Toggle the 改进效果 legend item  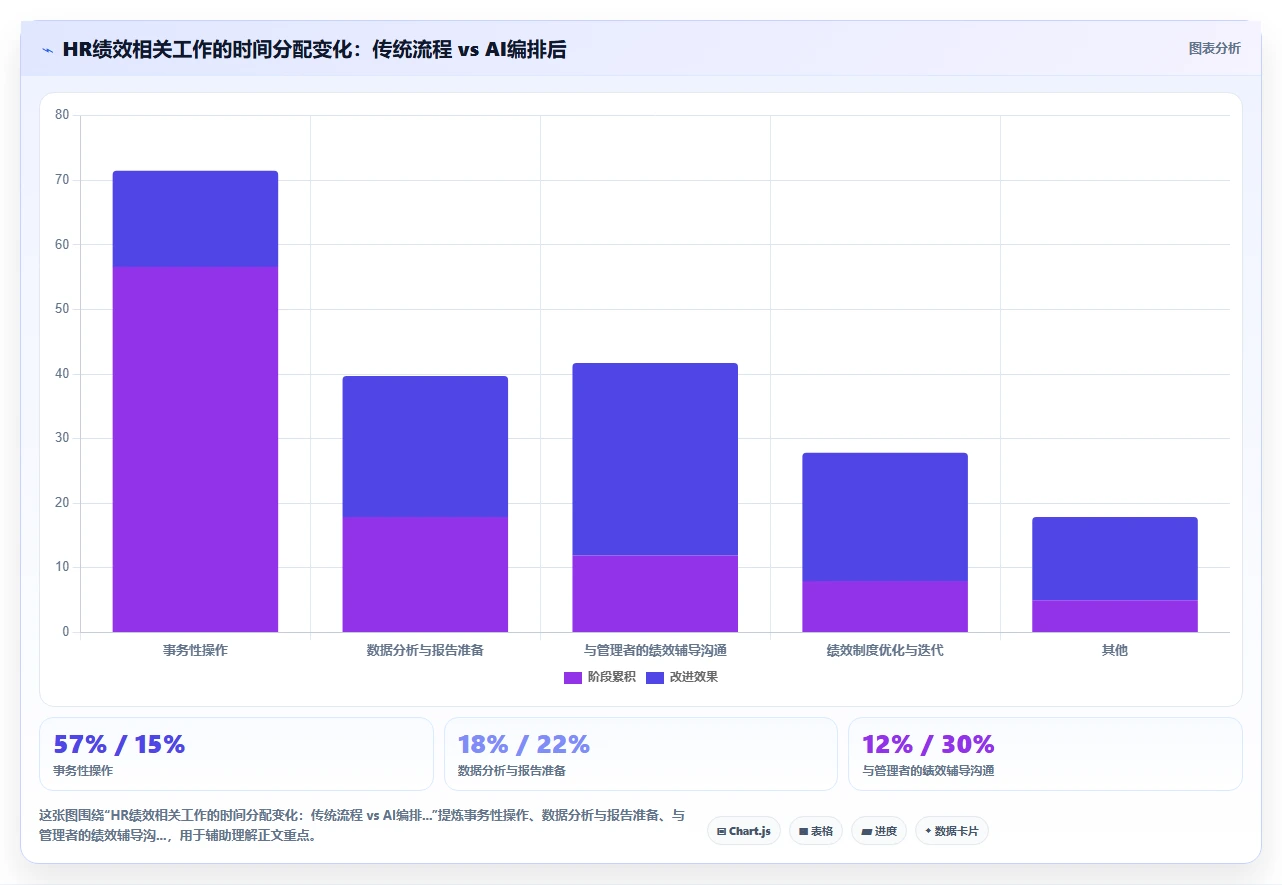682,677
